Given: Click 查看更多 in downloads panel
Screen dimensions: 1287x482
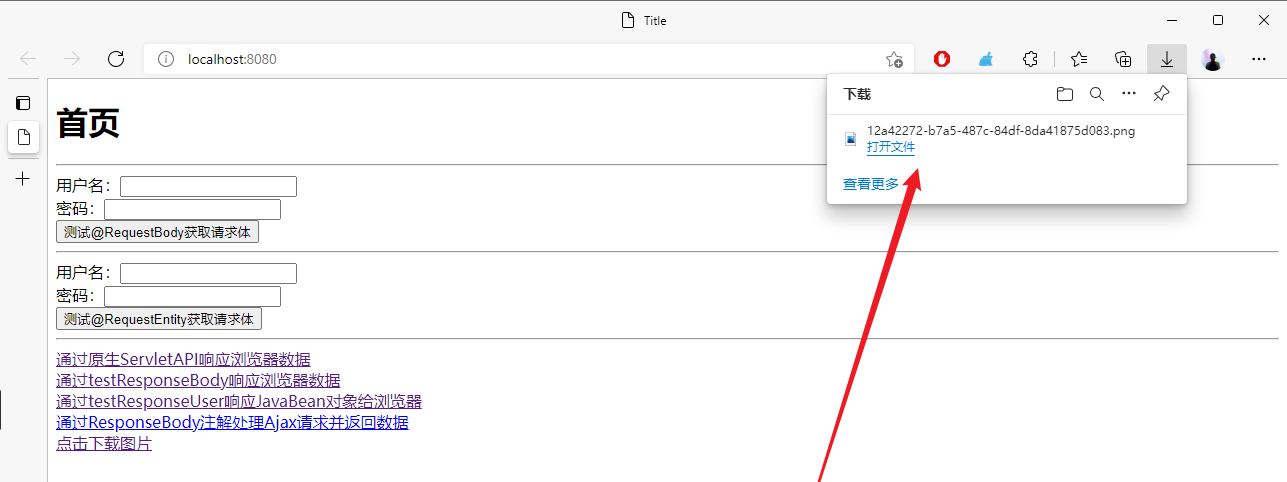Looking at the screenshot, I should pyautogui.click(x=871, y=184).
